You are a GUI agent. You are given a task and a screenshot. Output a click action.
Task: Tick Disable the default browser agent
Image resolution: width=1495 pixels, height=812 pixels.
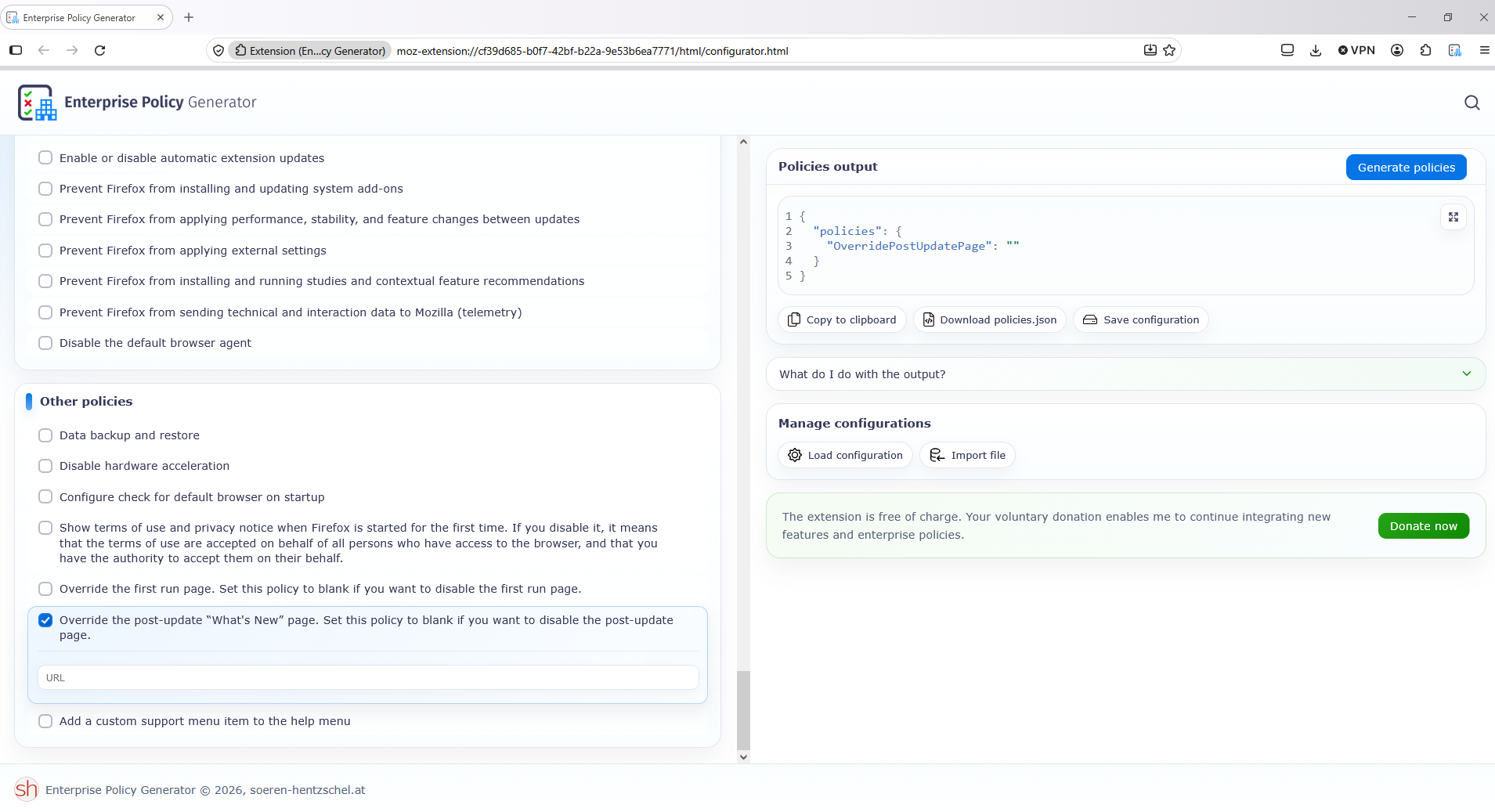[45, 343]
